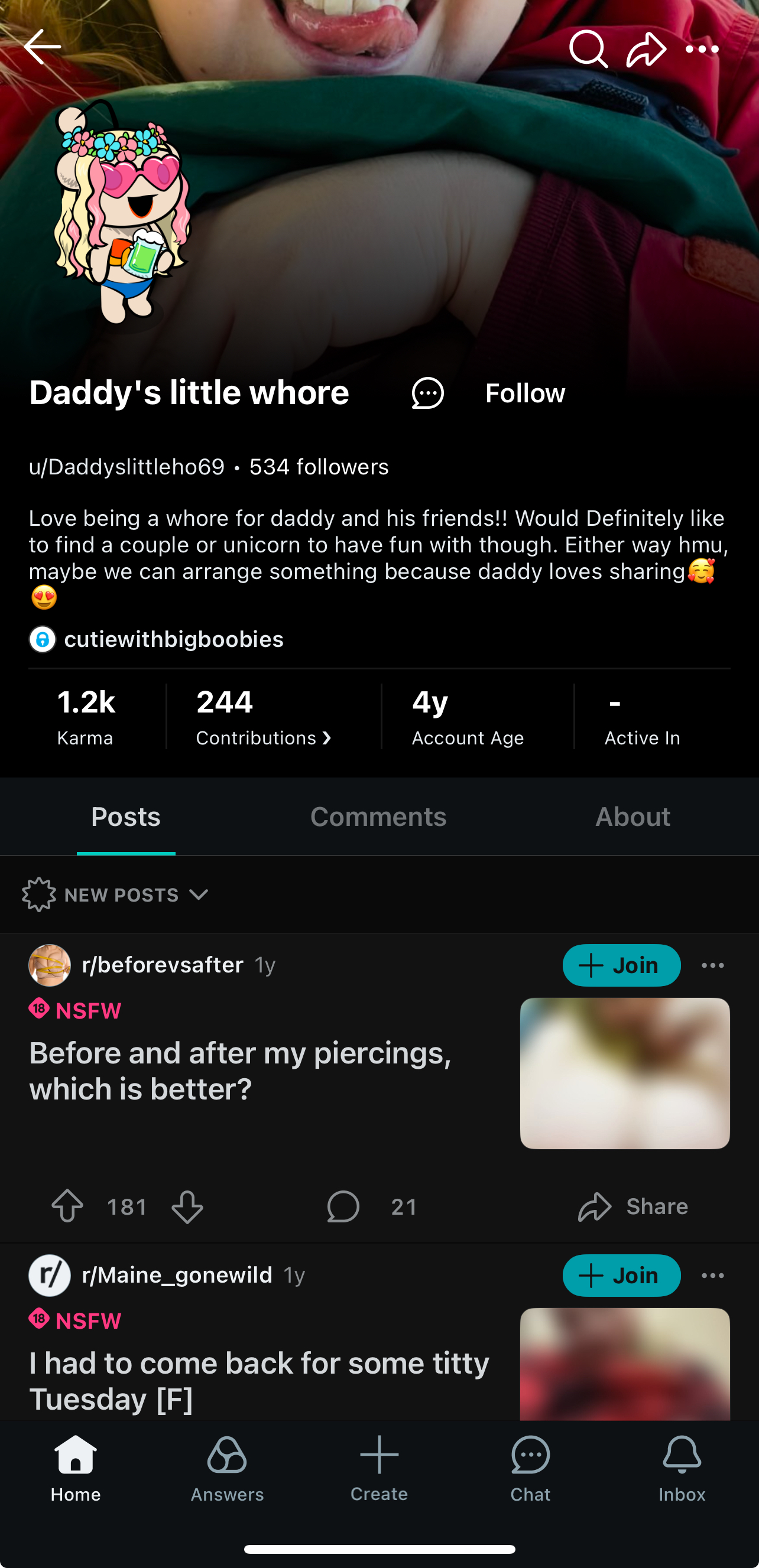The image size is (759, 1568).
Task: Tap the share arrow icon at top
Action: (x=646, y=48)
